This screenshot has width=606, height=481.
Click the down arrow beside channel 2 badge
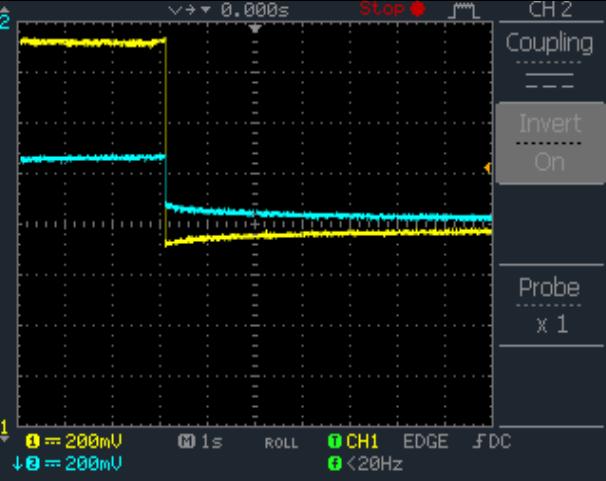click(x=17, y=463)
